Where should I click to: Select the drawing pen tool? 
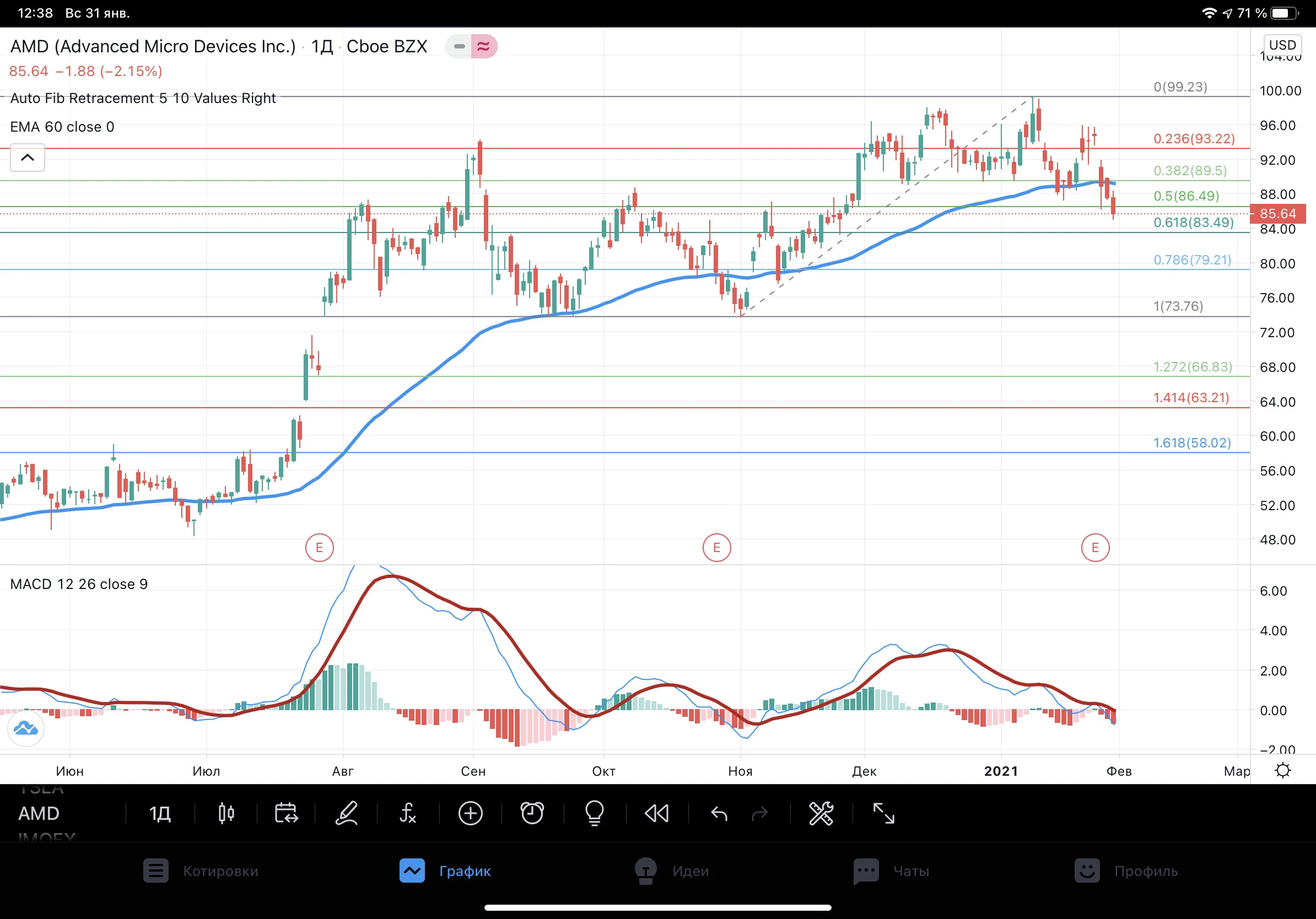click(347, 813)
